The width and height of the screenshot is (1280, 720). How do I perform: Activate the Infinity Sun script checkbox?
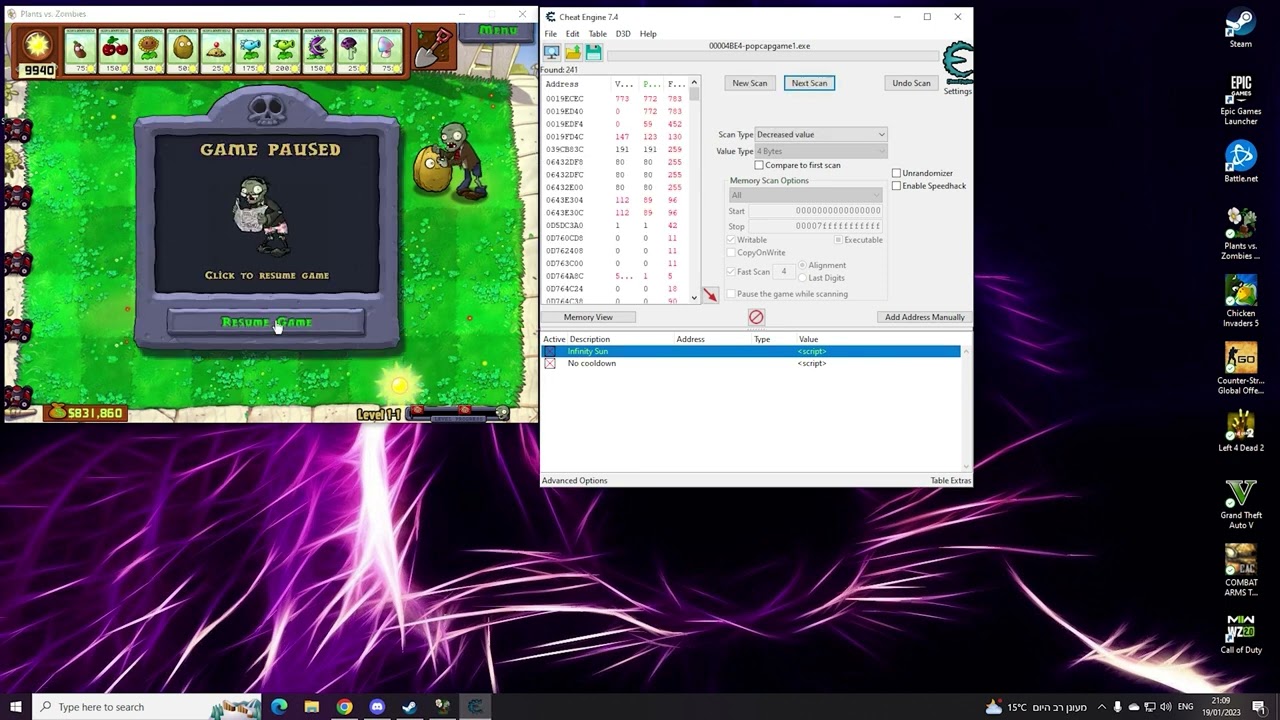[x=549, y=352]
